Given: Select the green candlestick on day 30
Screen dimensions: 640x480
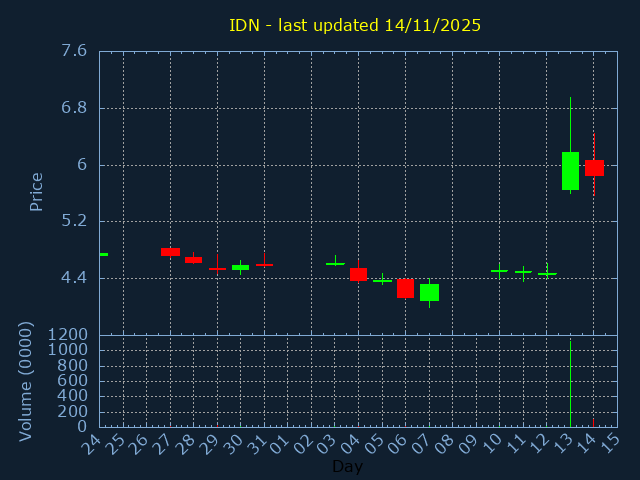Looking at the screenshot, I should coord(240,267).
